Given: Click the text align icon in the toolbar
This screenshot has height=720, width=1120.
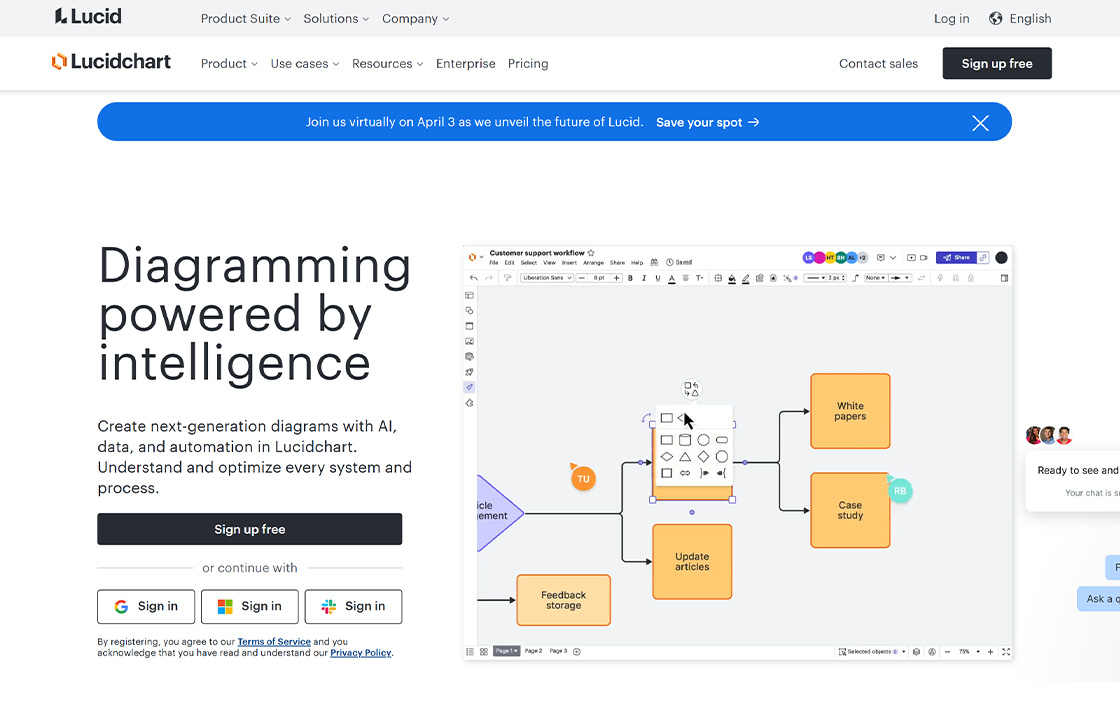Looking at the screenshot, I should click(x=686, y=278).
